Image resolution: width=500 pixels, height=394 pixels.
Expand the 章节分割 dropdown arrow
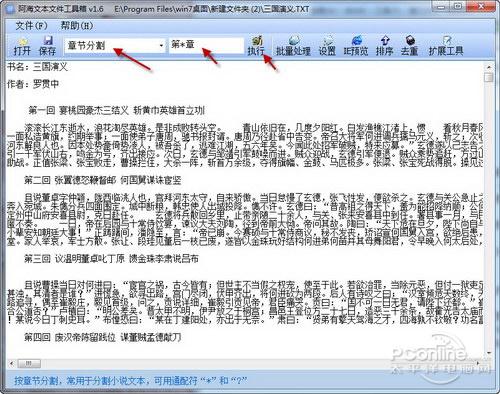click(x=161, y=45)
